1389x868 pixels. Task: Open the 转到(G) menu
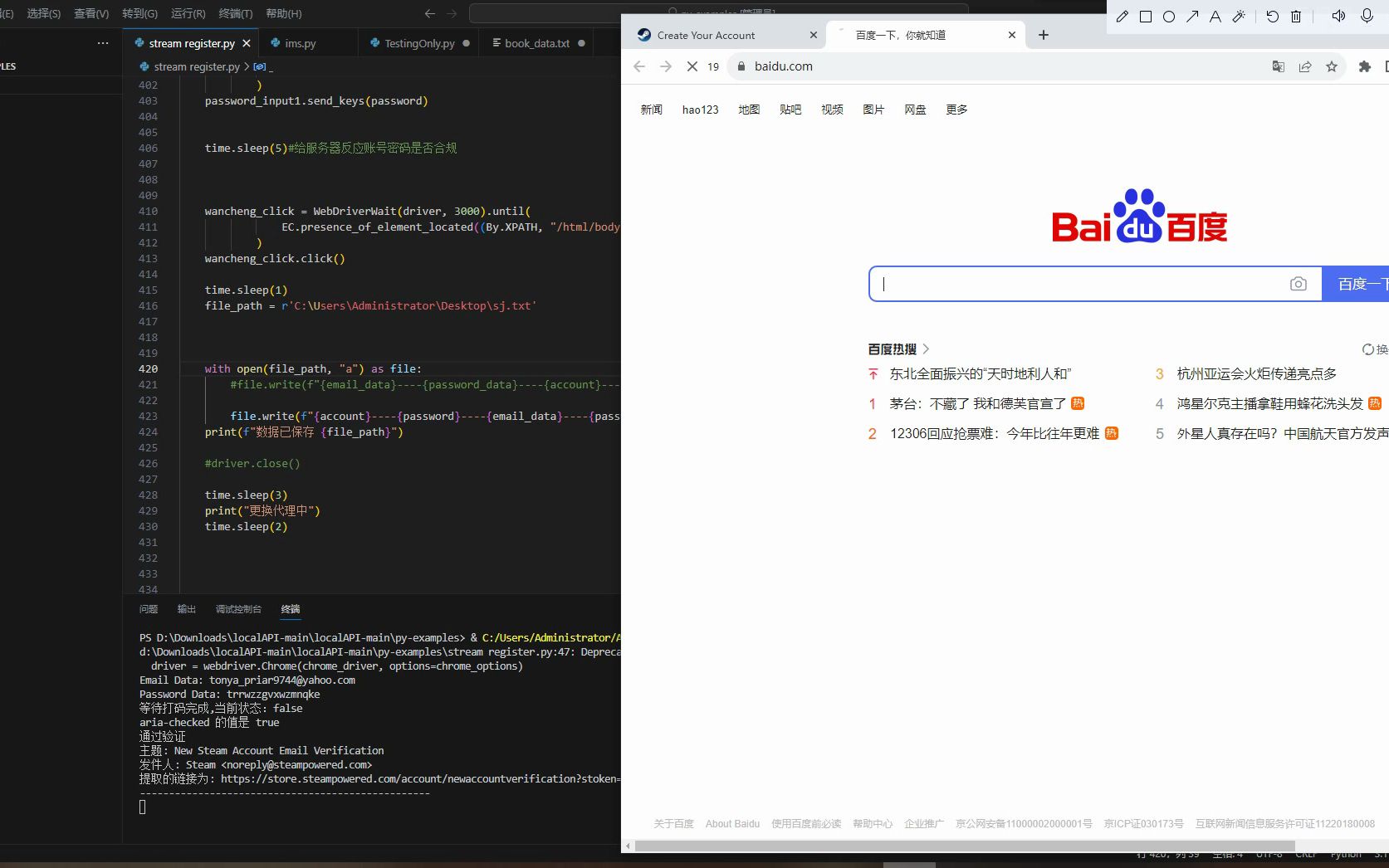coord(139,13)
